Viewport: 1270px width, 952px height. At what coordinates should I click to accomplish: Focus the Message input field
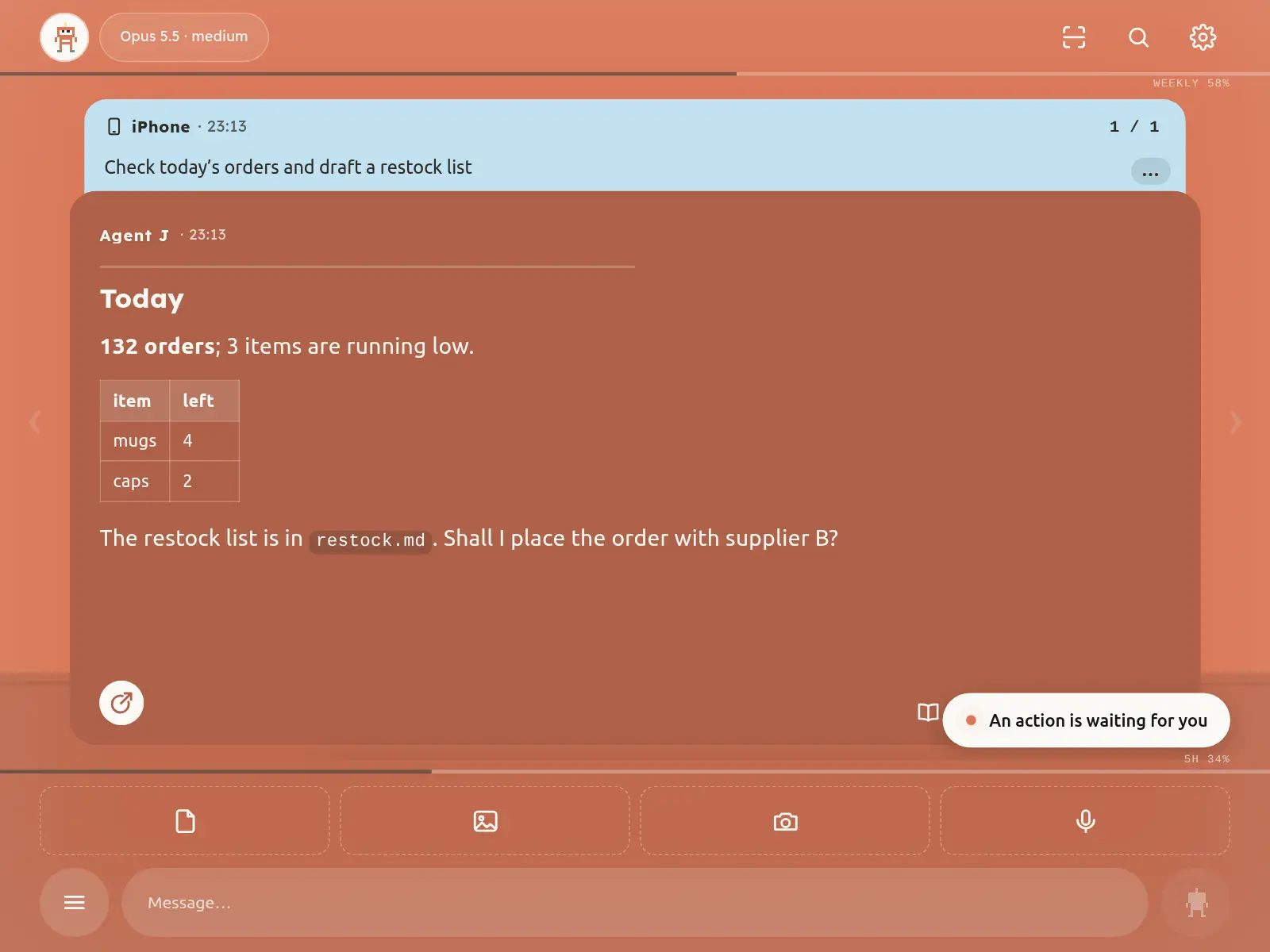click(x=635, y=902)
